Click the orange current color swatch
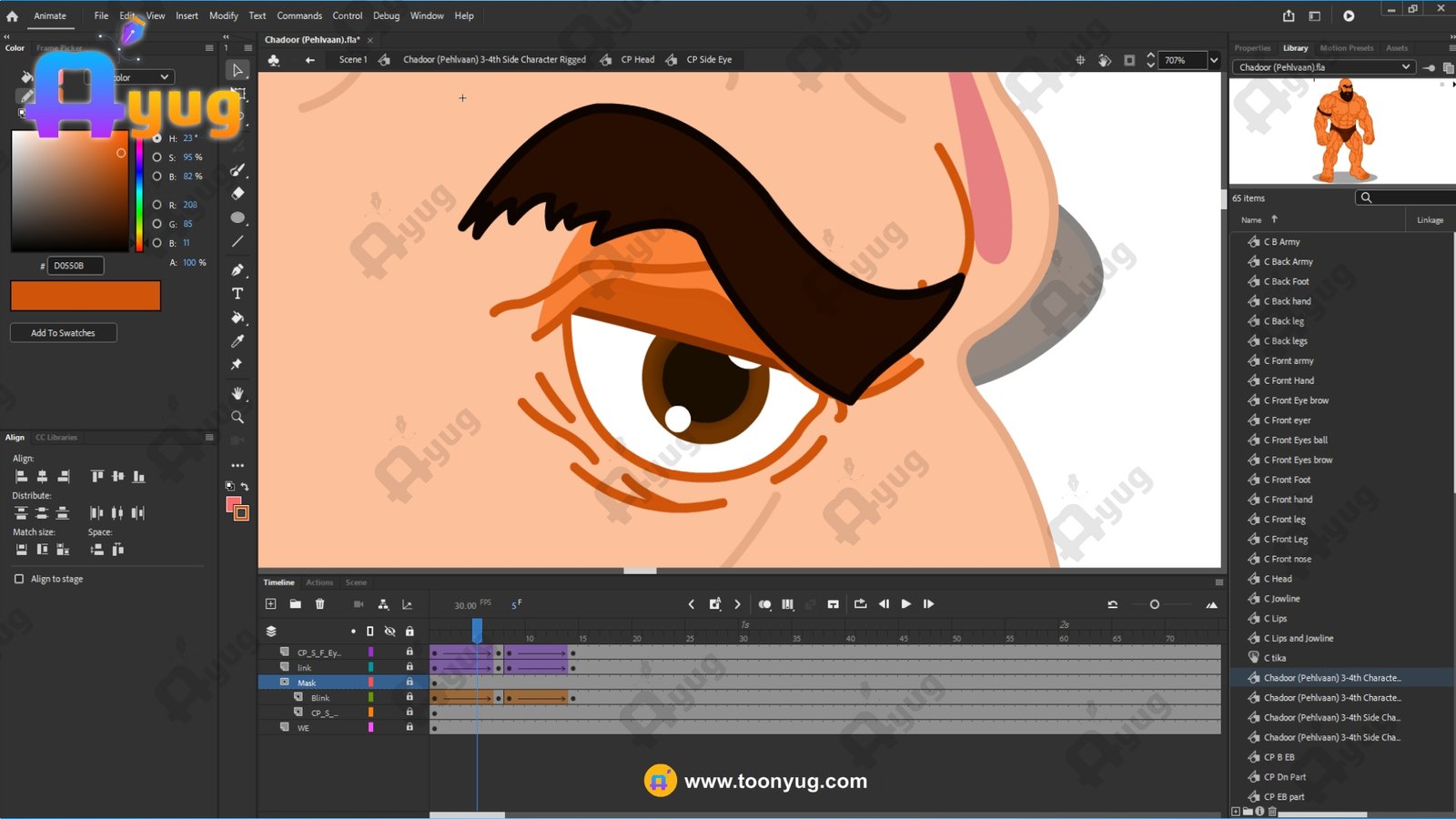The image size is (1456, 819). point(86,296)
